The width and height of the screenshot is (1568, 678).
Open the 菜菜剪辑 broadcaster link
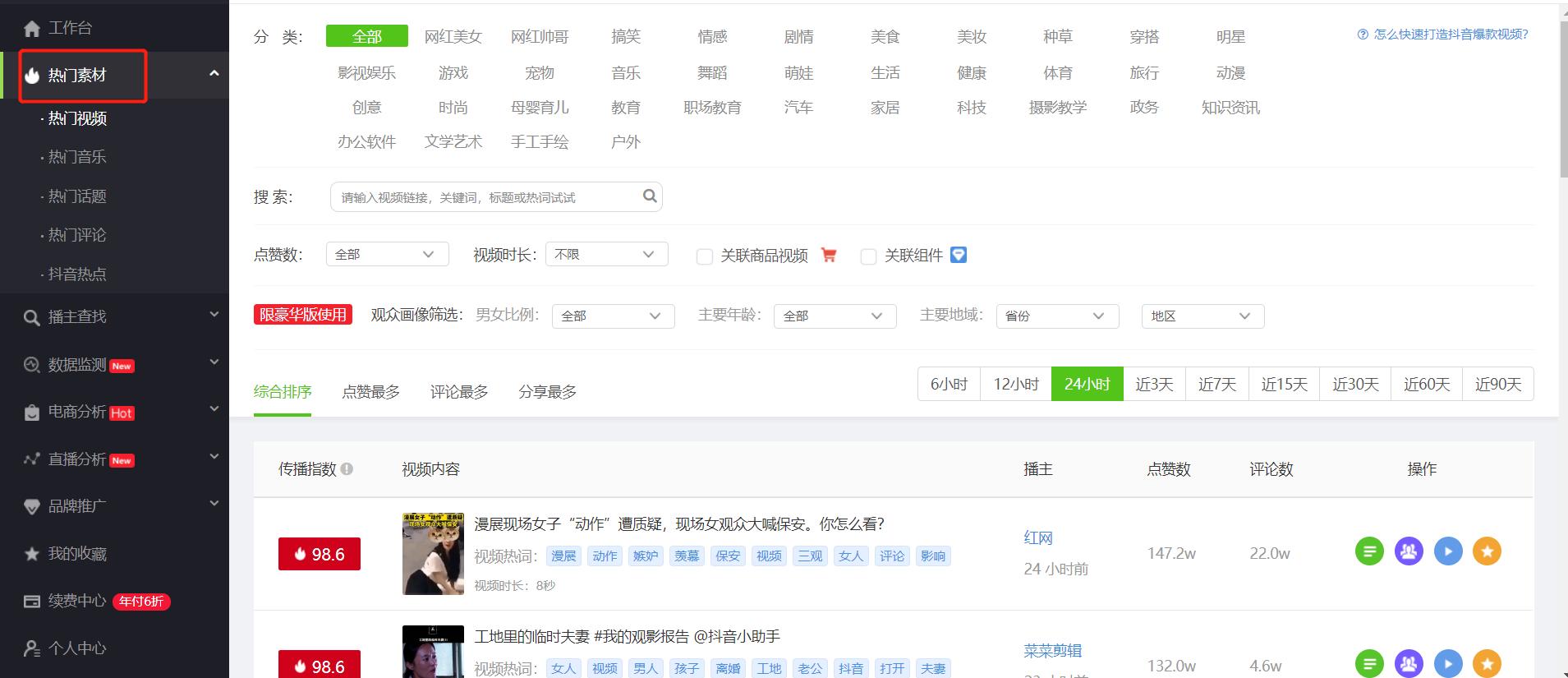1053,651
